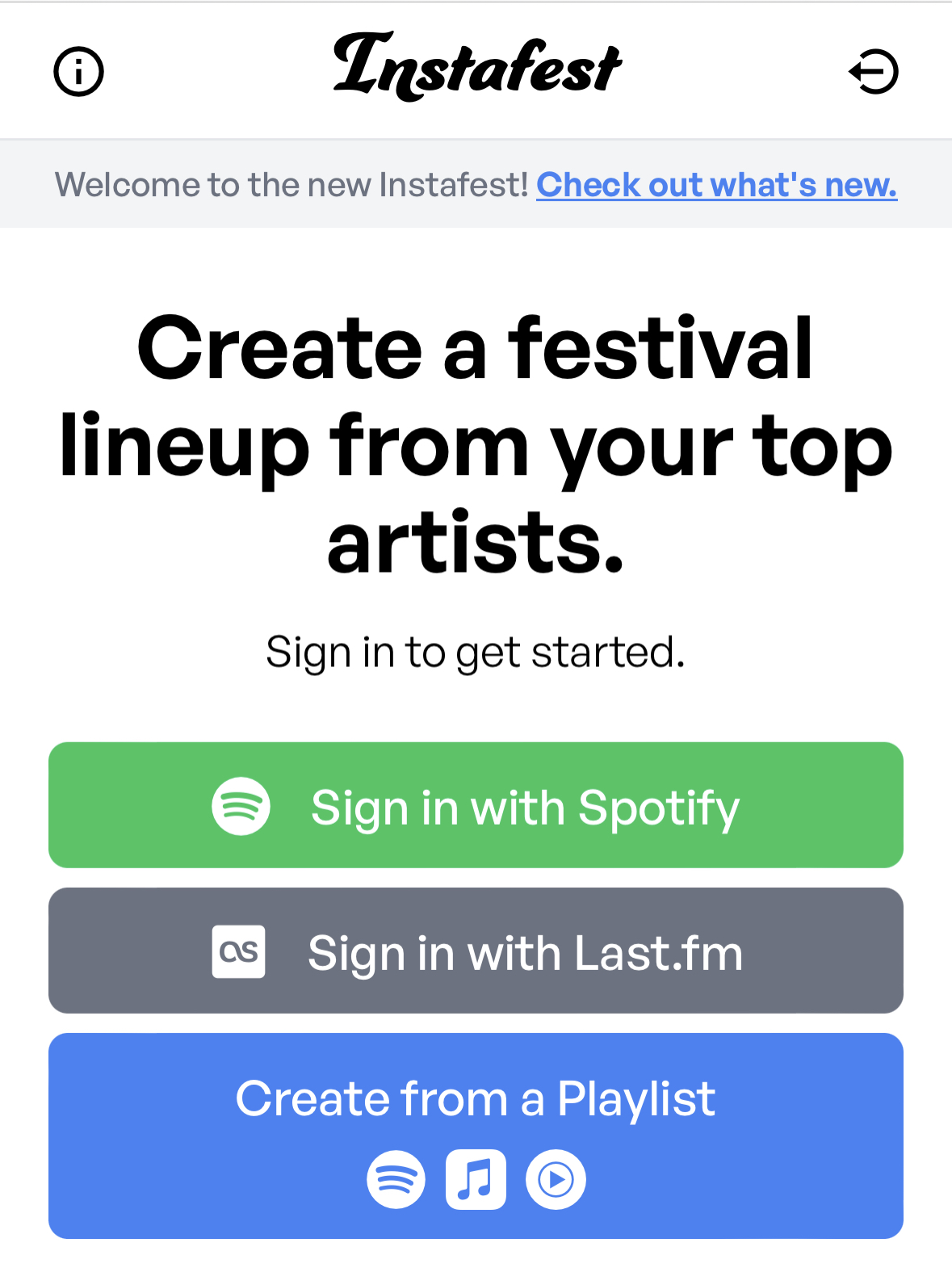Open the info icon in the header

[x=78, y=72]
